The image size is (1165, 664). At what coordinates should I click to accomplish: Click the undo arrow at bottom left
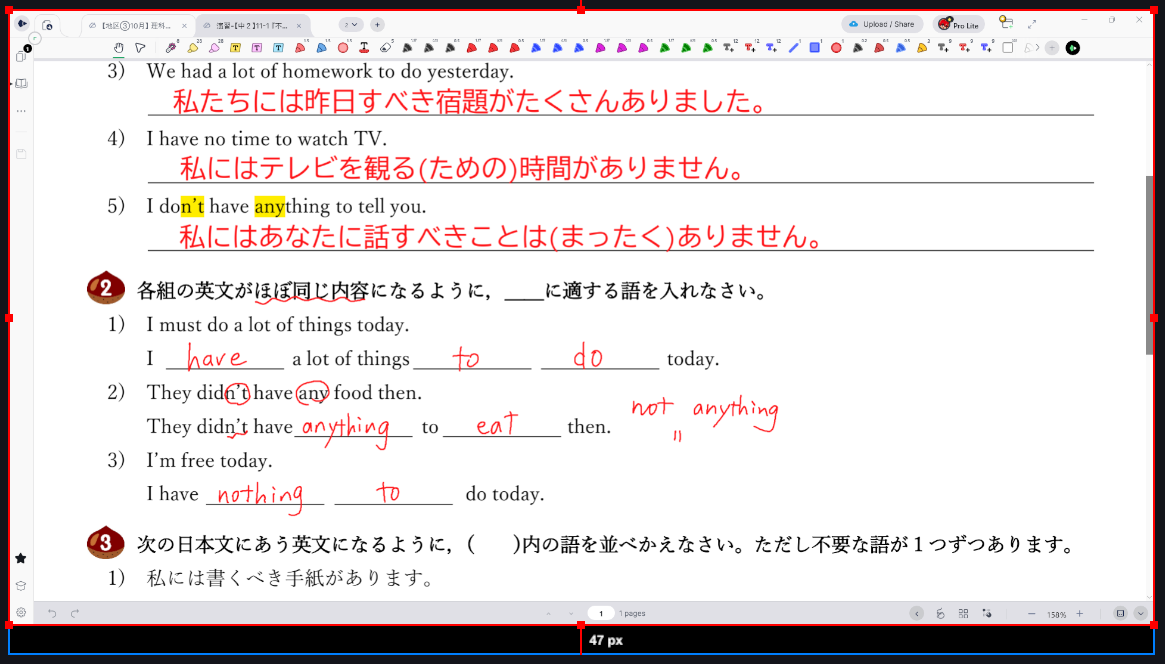pos(52,613)
